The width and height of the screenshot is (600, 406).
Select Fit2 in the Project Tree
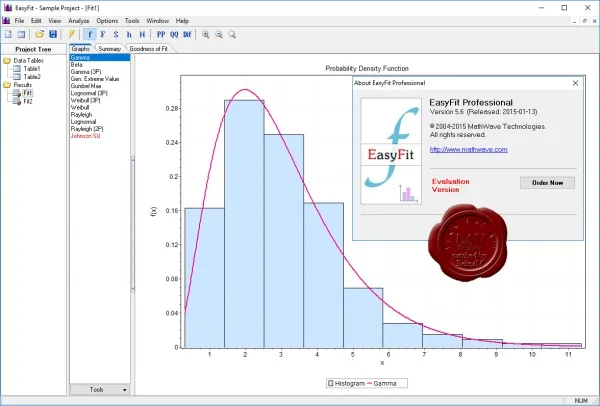28,101
